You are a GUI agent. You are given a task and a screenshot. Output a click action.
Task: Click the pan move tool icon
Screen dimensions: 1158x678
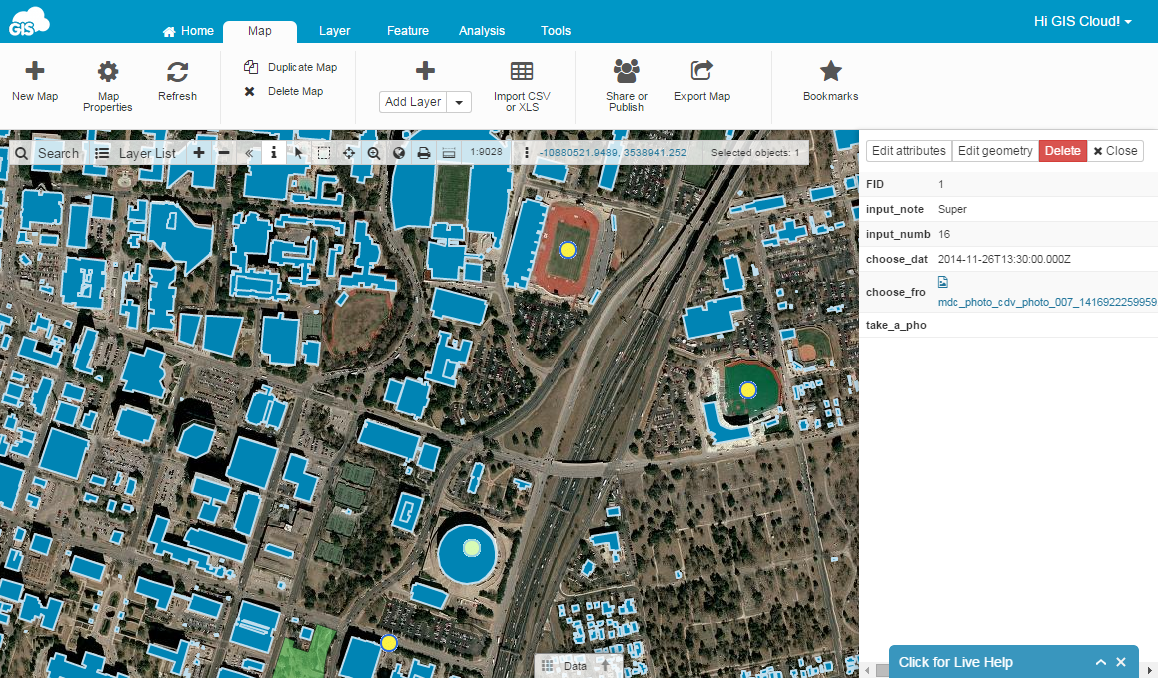349,153
